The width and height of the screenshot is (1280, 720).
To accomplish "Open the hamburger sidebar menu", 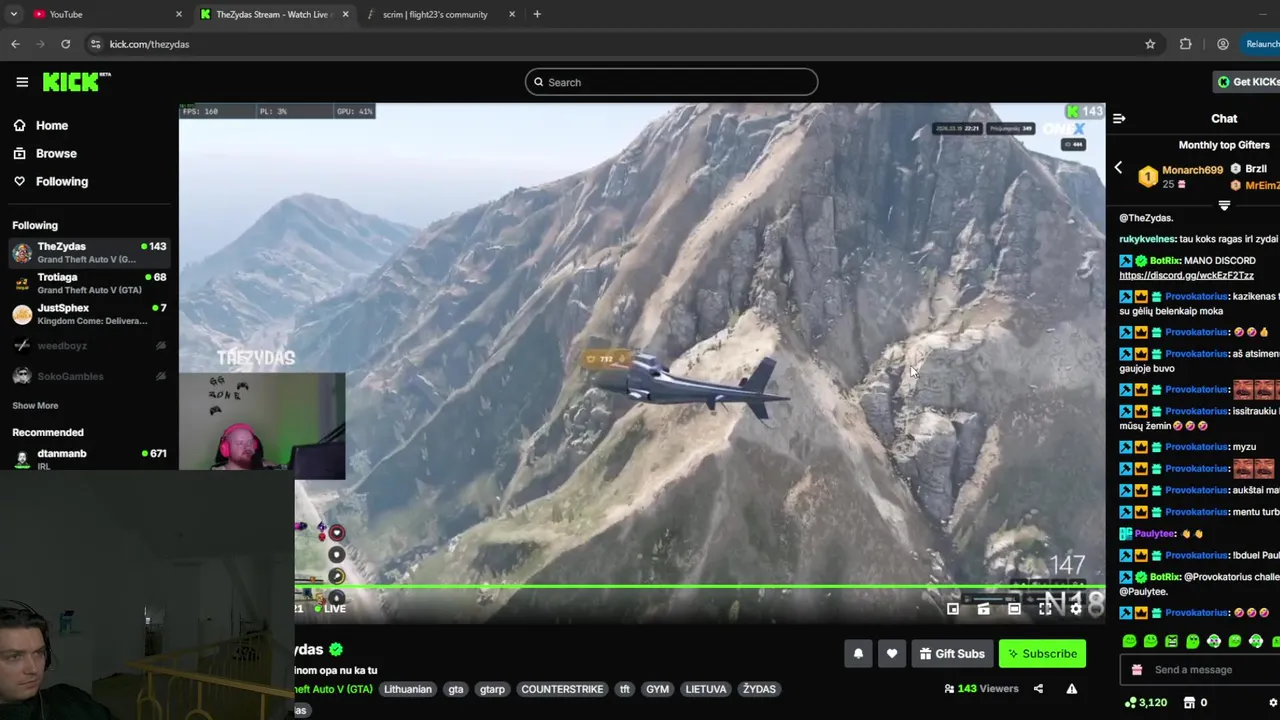I will click(x=22, y=82).
